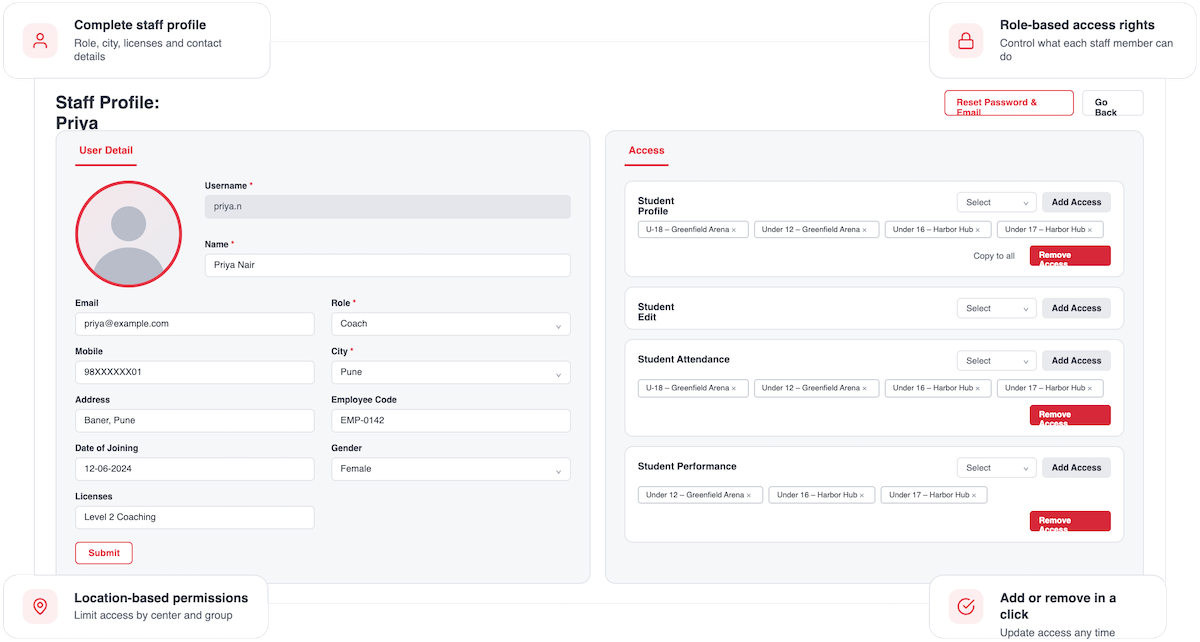Remove Under 17 – Harbor Hub chip under Student Profile

click(1090, 230)
